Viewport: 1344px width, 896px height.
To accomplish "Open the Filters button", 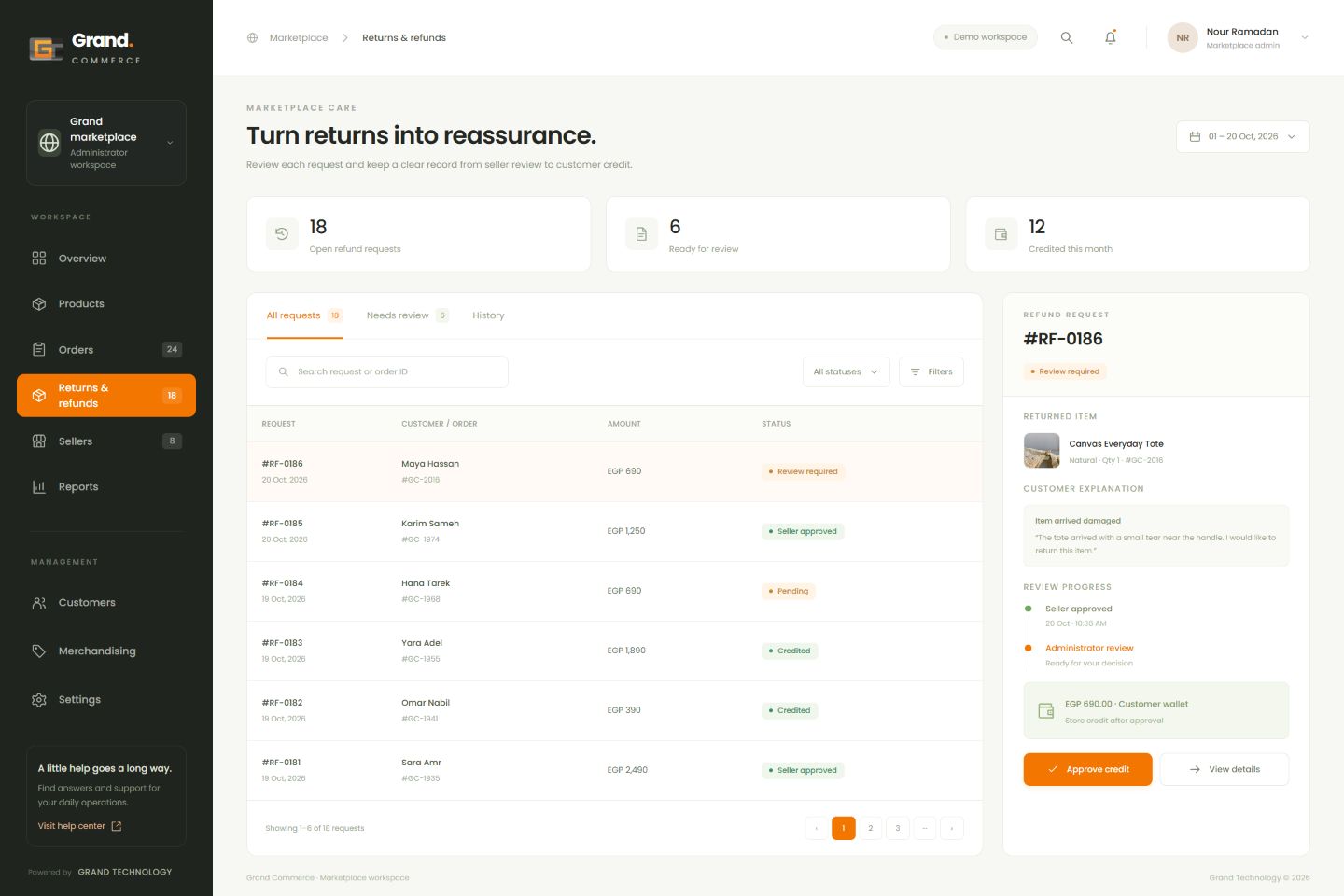I will 931,371.
